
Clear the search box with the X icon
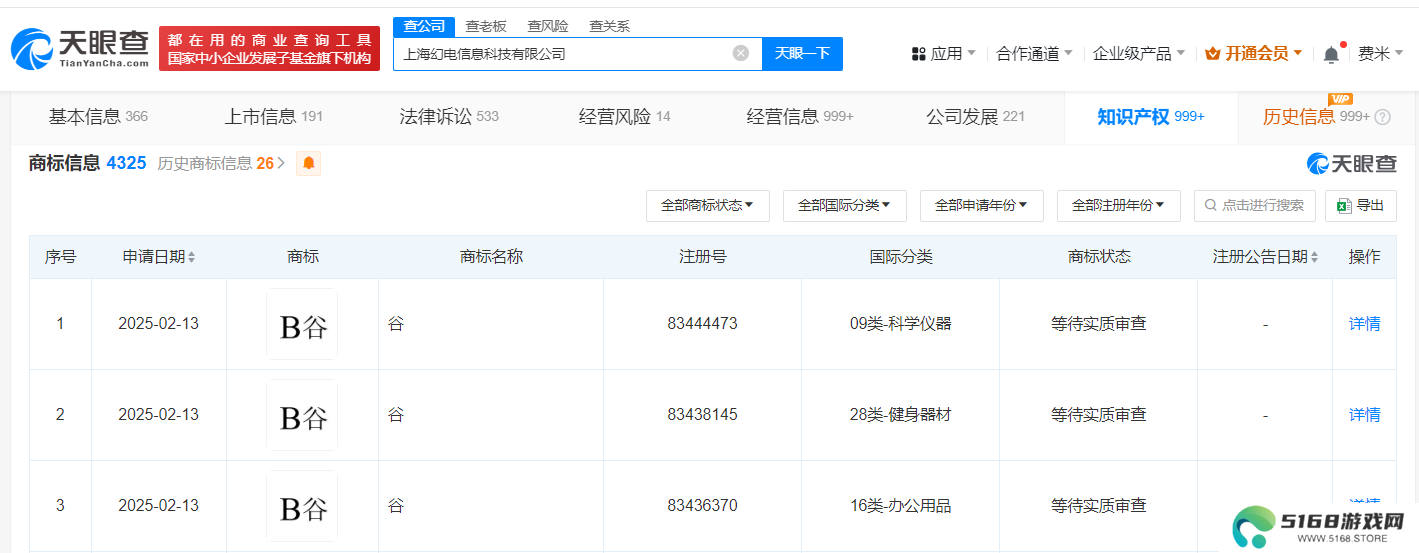point(741,53)
